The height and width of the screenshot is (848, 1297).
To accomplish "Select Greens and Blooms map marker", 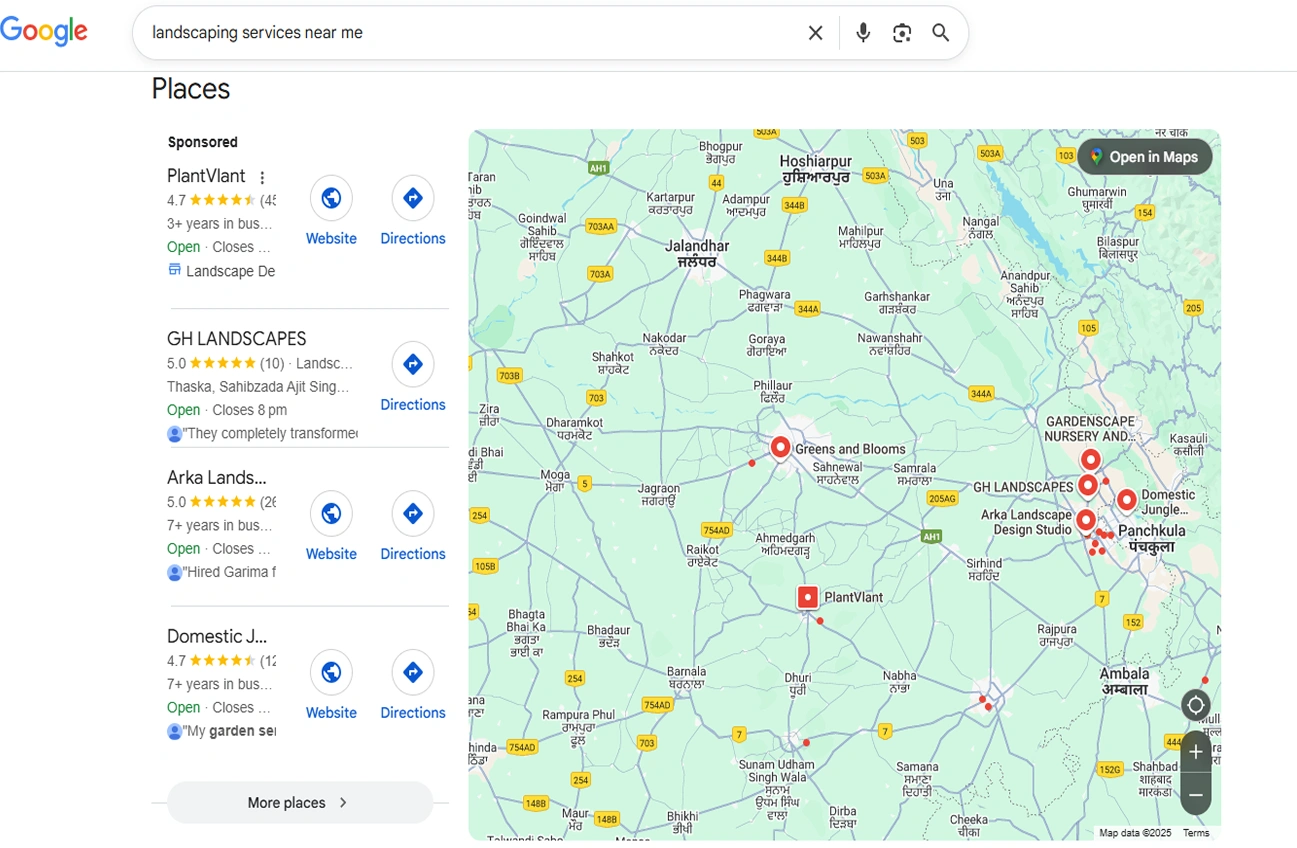I will tap(780, 447).
